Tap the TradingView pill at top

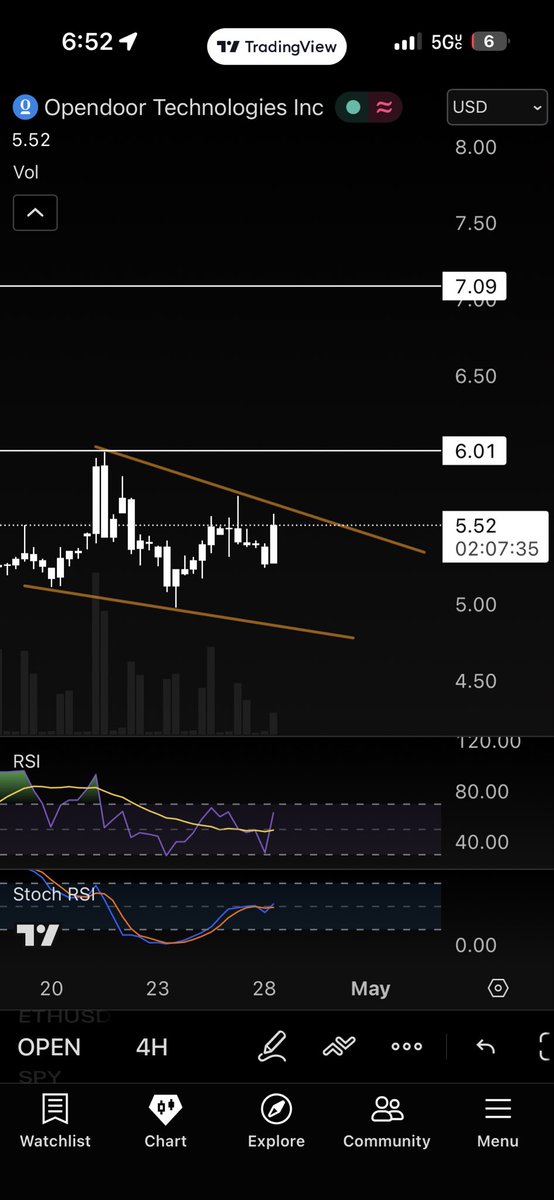click(x=277, y=46)
